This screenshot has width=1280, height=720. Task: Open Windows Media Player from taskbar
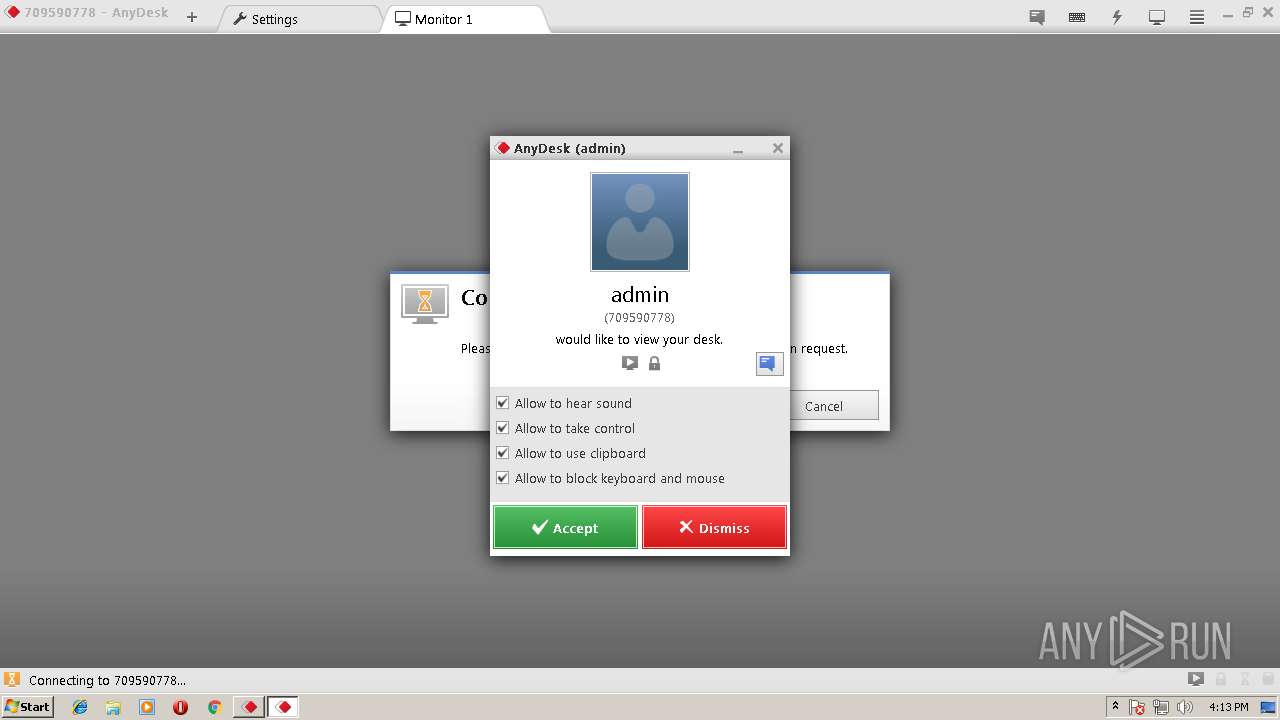147,707
